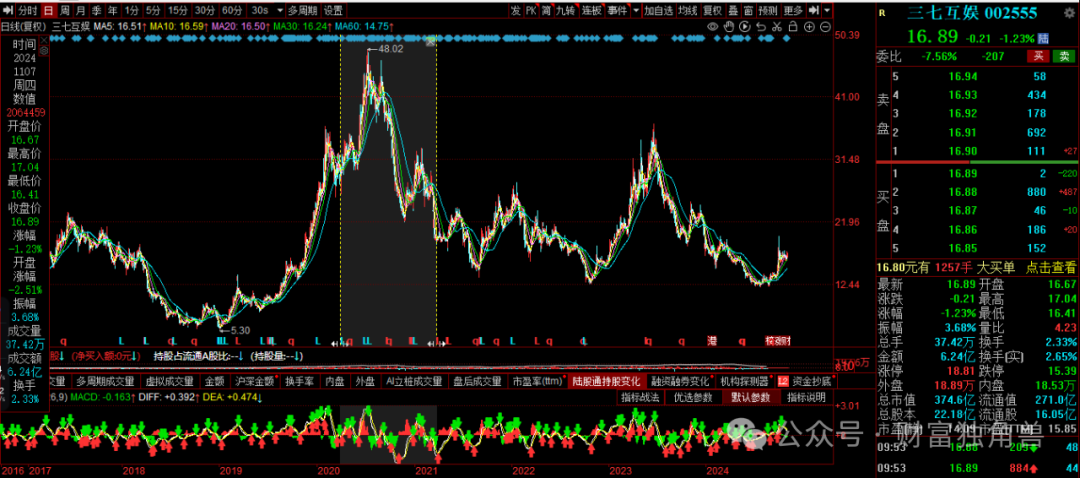Image resolution: width=1080 pixels, height=478 pixels.
Task: Toggle the 简 simple mode button
Action: click(548, 10)
